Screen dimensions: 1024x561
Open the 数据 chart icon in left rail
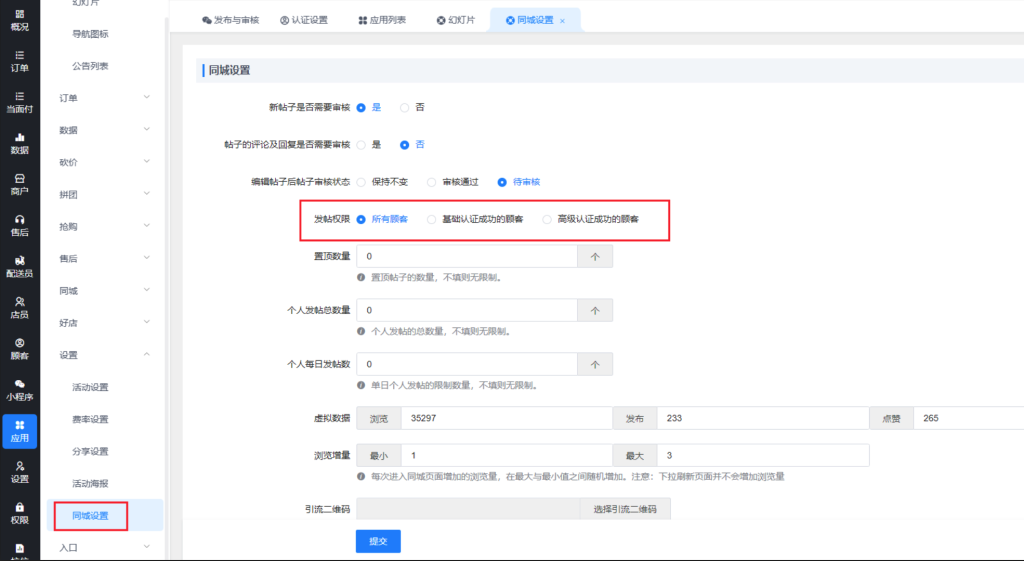pos(19,142)
